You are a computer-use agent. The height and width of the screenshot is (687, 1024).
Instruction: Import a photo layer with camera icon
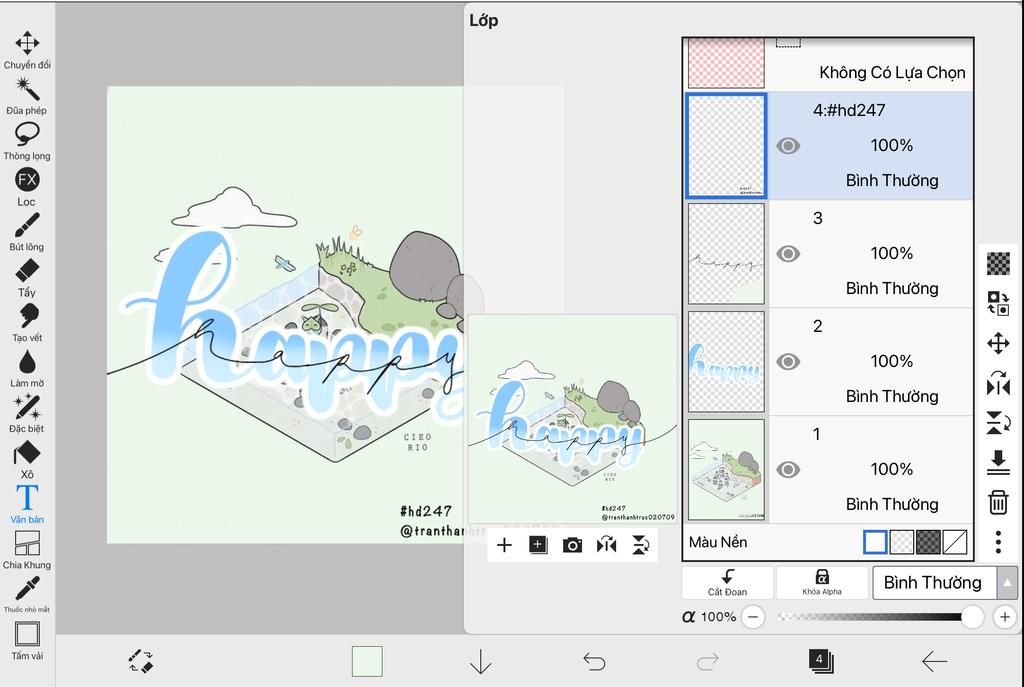[572, 545]
